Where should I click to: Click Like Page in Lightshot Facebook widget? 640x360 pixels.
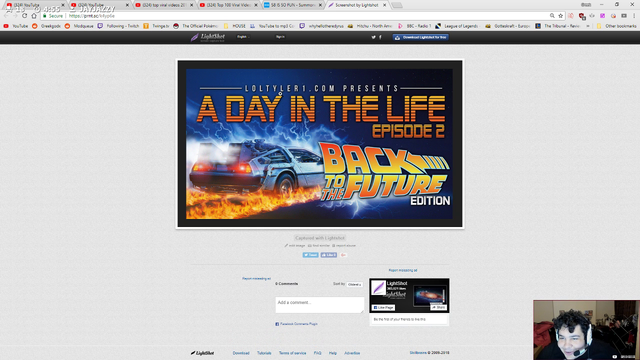(x=383, y=307)
